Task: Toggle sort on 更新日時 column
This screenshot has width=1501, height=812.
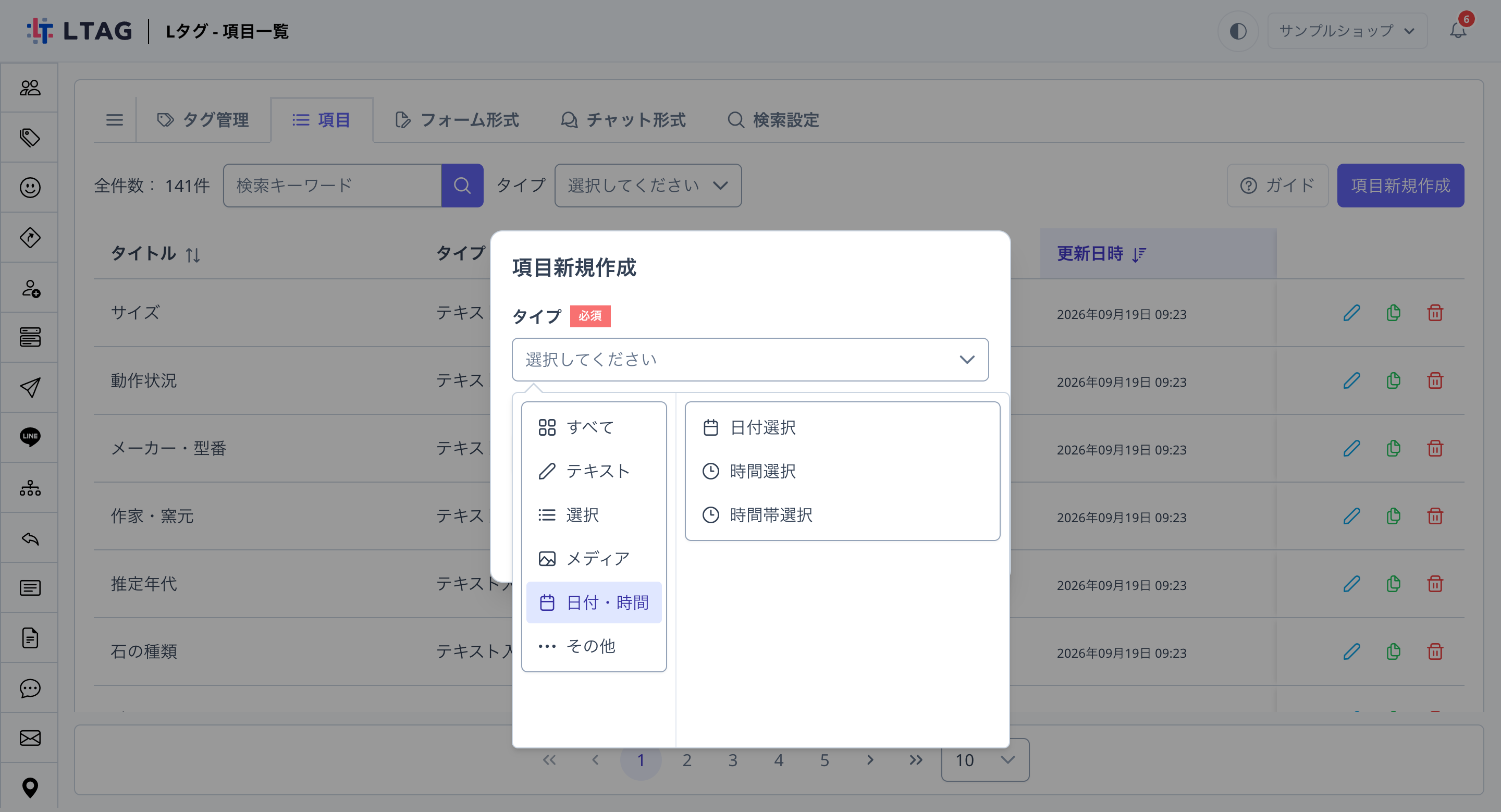Action: [x=1102, y=253]
